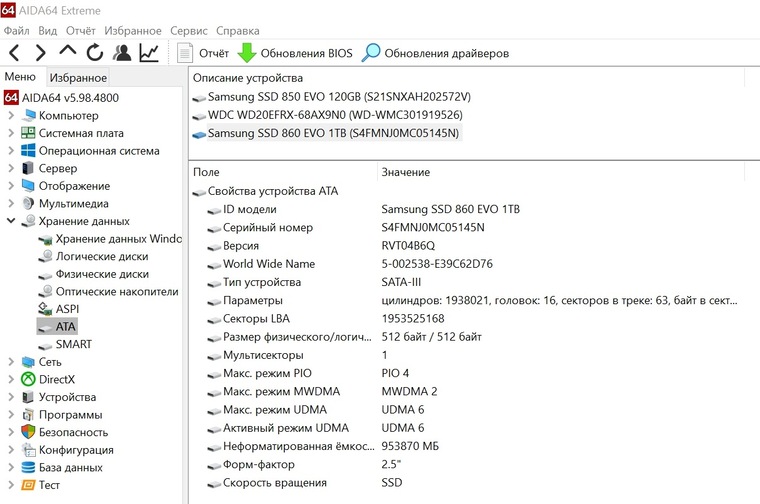Select the ATA tree item
The width and height of the screenshot is (760, 504).
(x=57, y=327)
